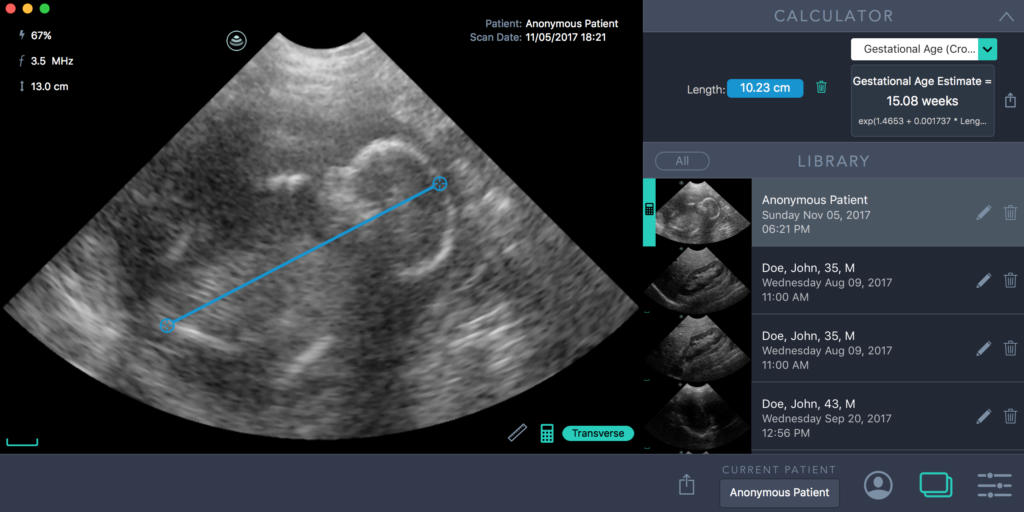Open settings sliders in bottom bar
Image resolution: width=1024 pixels, height=512 pixels.
click(x=994, y=485)
